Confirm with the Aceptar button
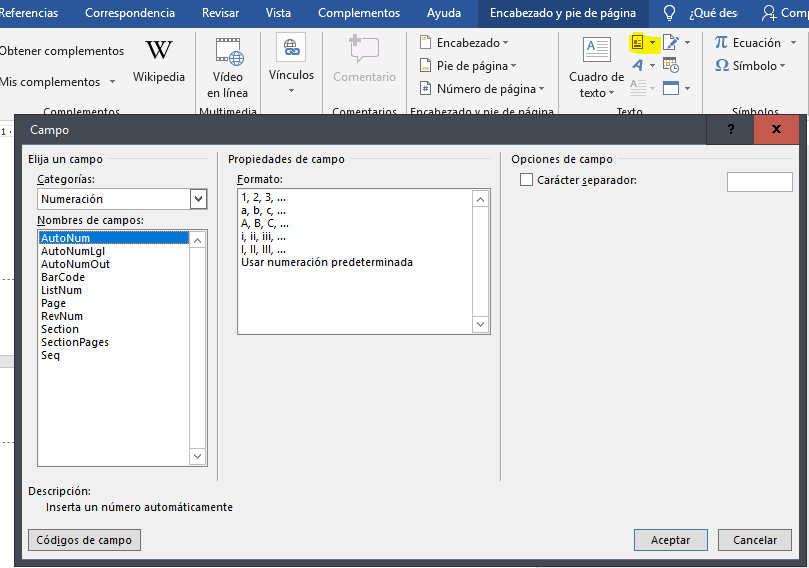 coord(670,540)
